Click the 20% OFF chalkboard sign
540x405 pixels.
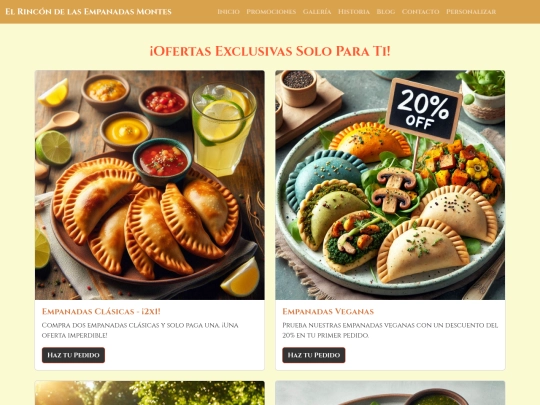[x=423, y=110]
